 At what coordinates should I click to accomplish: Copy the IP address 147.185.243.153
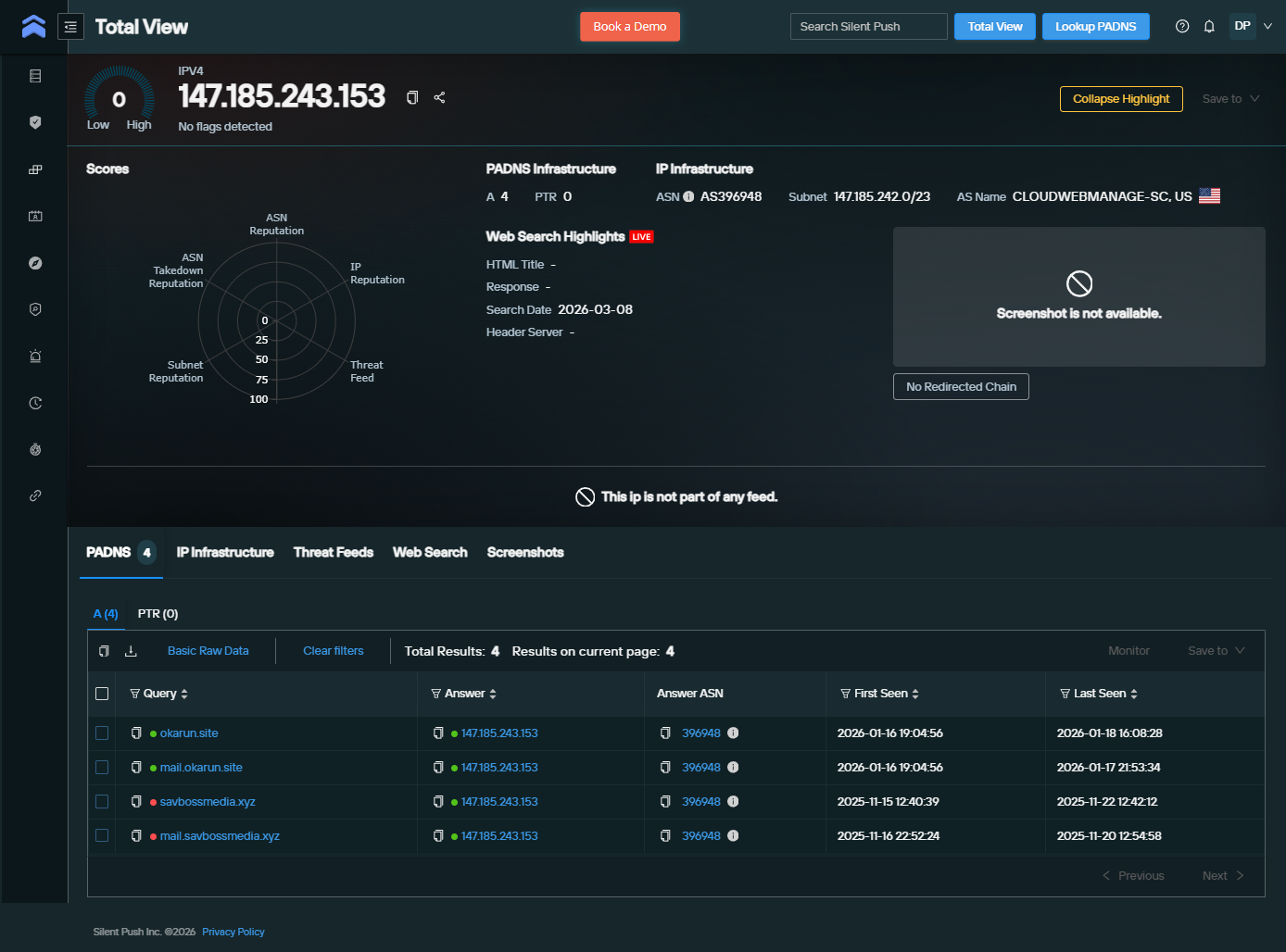[x=411, y=96]
